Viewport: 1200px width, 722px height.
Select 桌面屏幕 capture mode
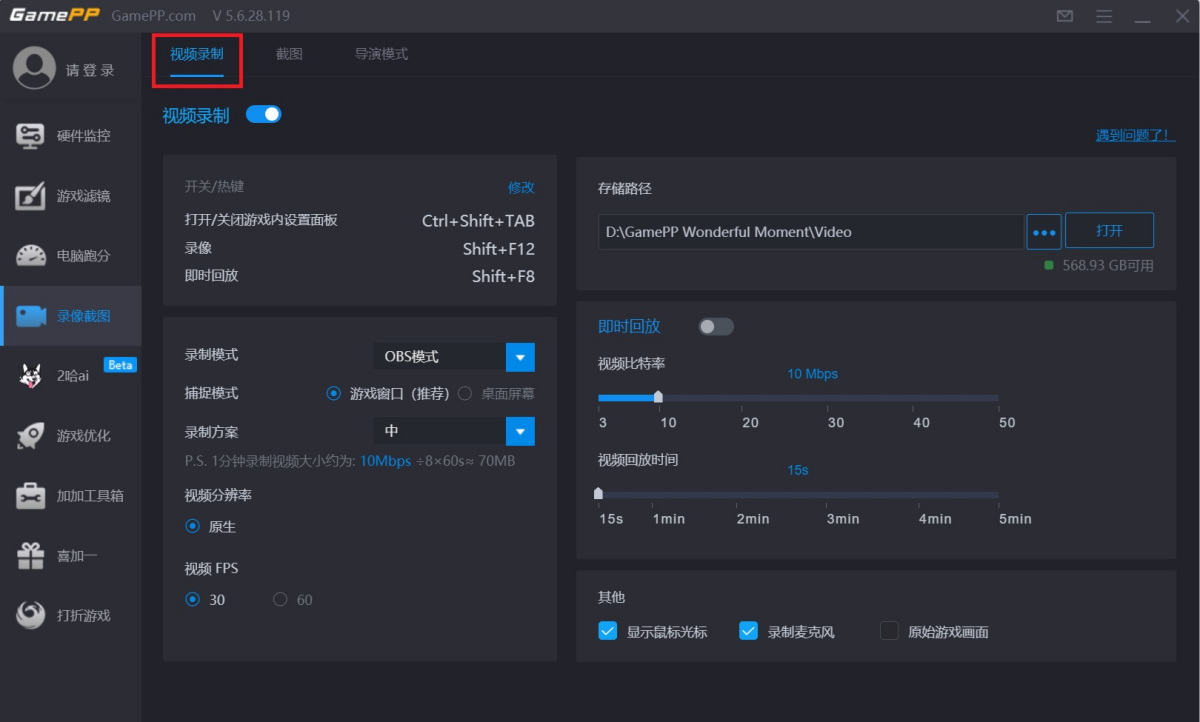[465, 393]
